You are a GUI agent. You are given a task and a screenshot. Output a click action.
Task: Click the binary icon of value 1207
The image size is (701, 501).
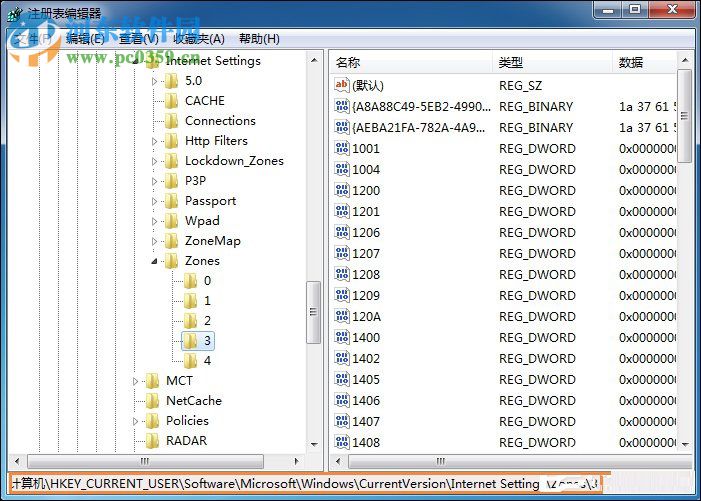click(342, 253)
